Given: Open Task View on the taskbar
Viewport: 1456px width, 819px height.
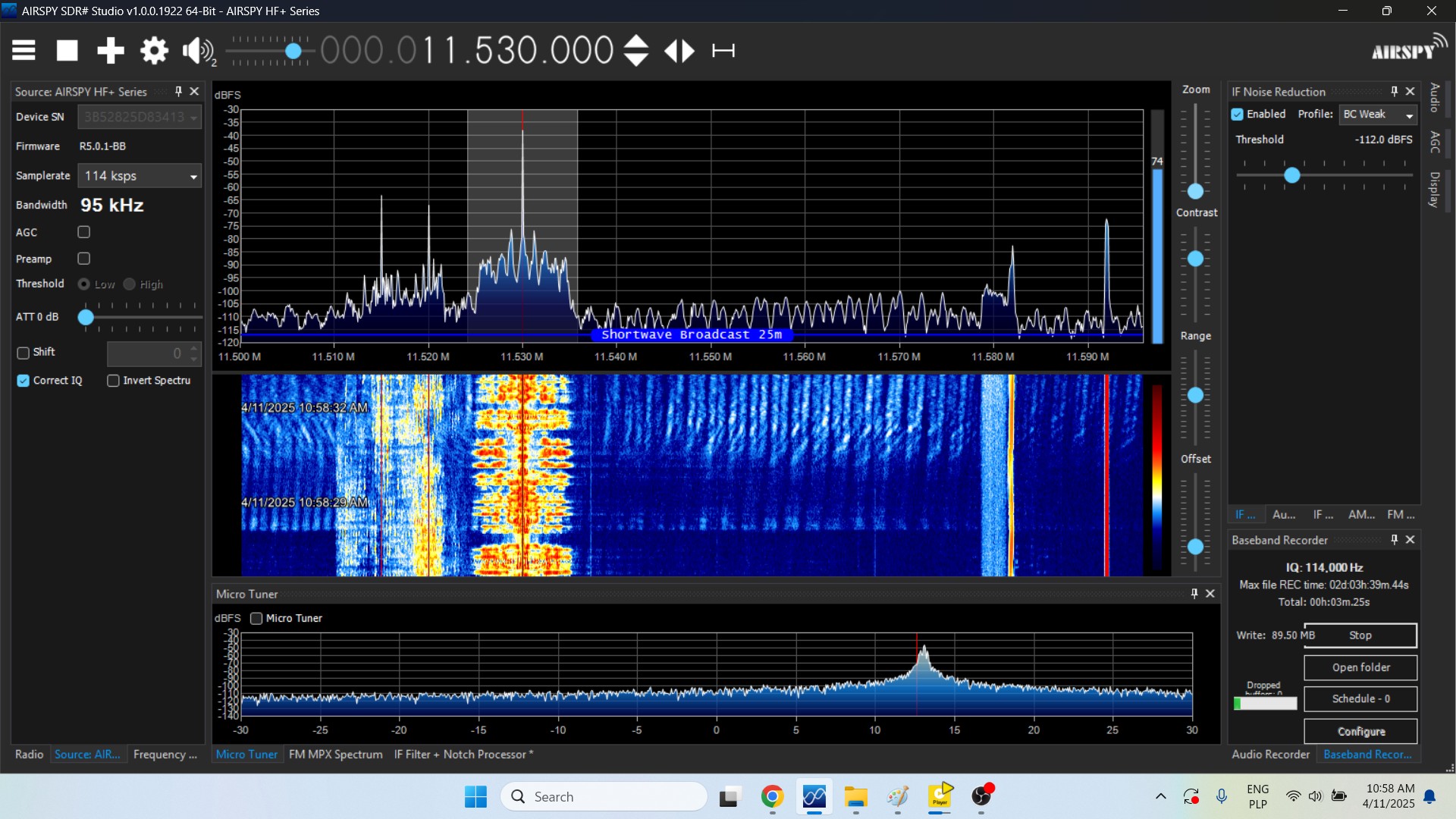Looking at the screenshot, I should [730, 796].
